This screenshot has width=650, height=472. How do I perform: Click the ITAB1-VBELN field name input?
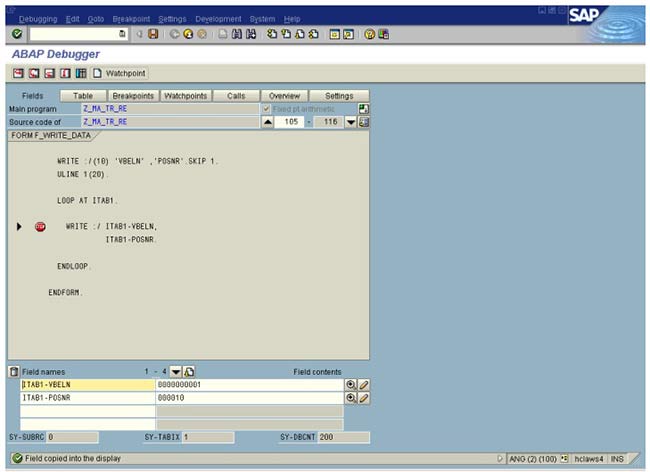(x=87, y=384)
